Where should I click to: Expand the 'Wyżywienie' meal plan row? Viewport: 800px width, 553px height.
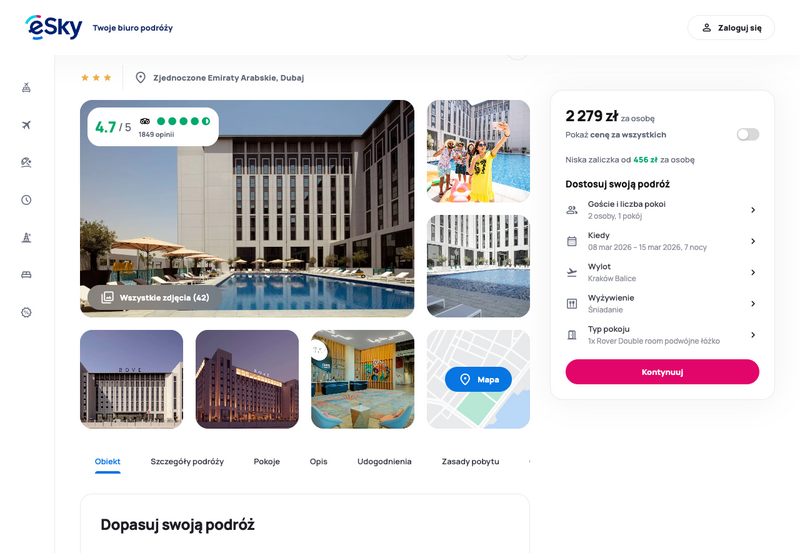(662, 304)
